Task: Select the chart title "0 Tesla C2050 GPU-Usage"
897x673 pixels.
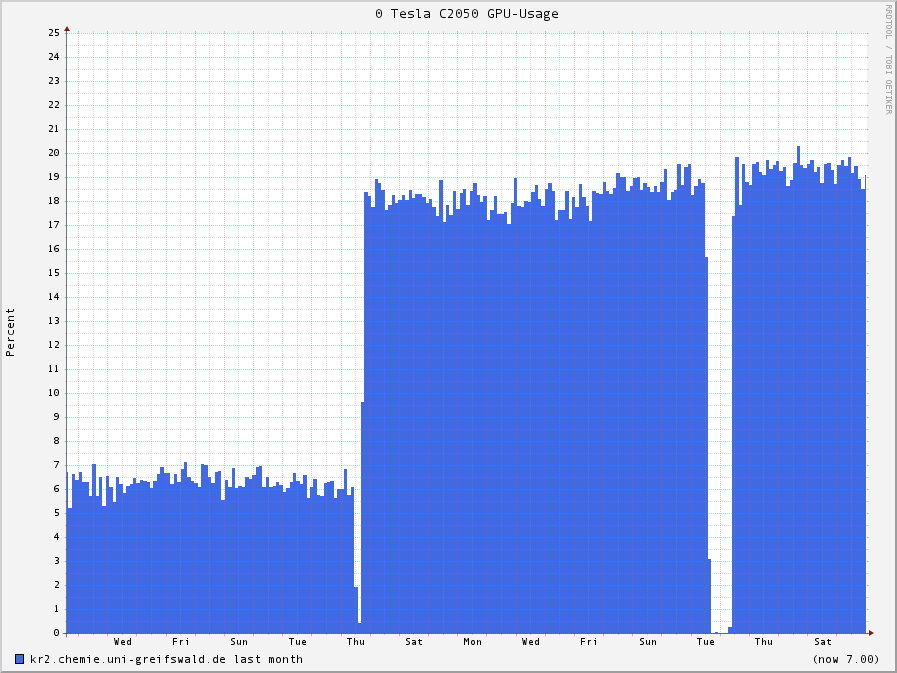Action: tap(467, 14)
